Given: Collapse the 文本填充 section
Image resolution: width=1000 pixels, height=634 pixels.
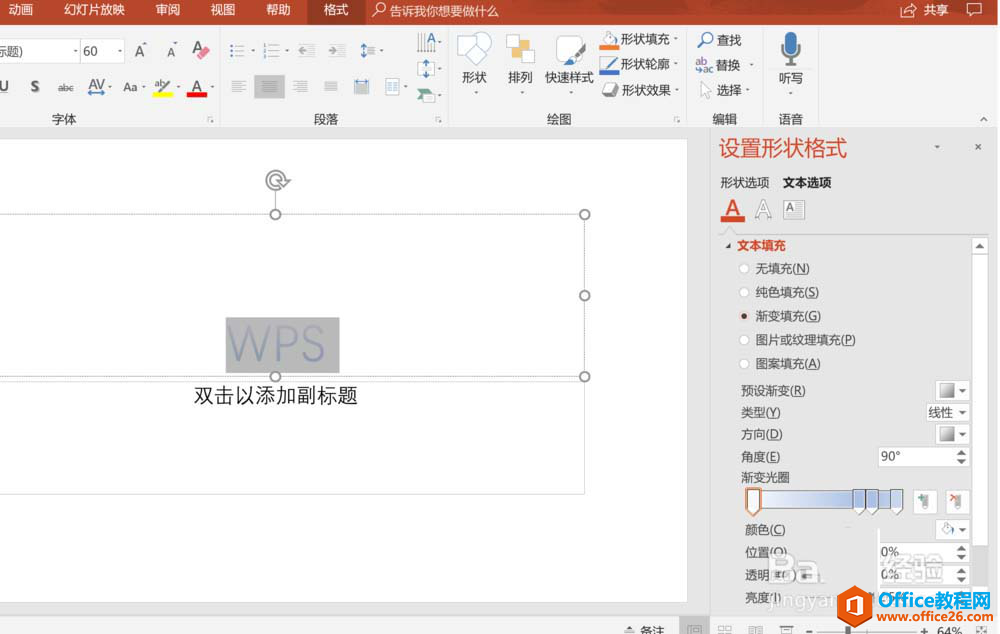Looking at the screenshot, I should [728, 246].
